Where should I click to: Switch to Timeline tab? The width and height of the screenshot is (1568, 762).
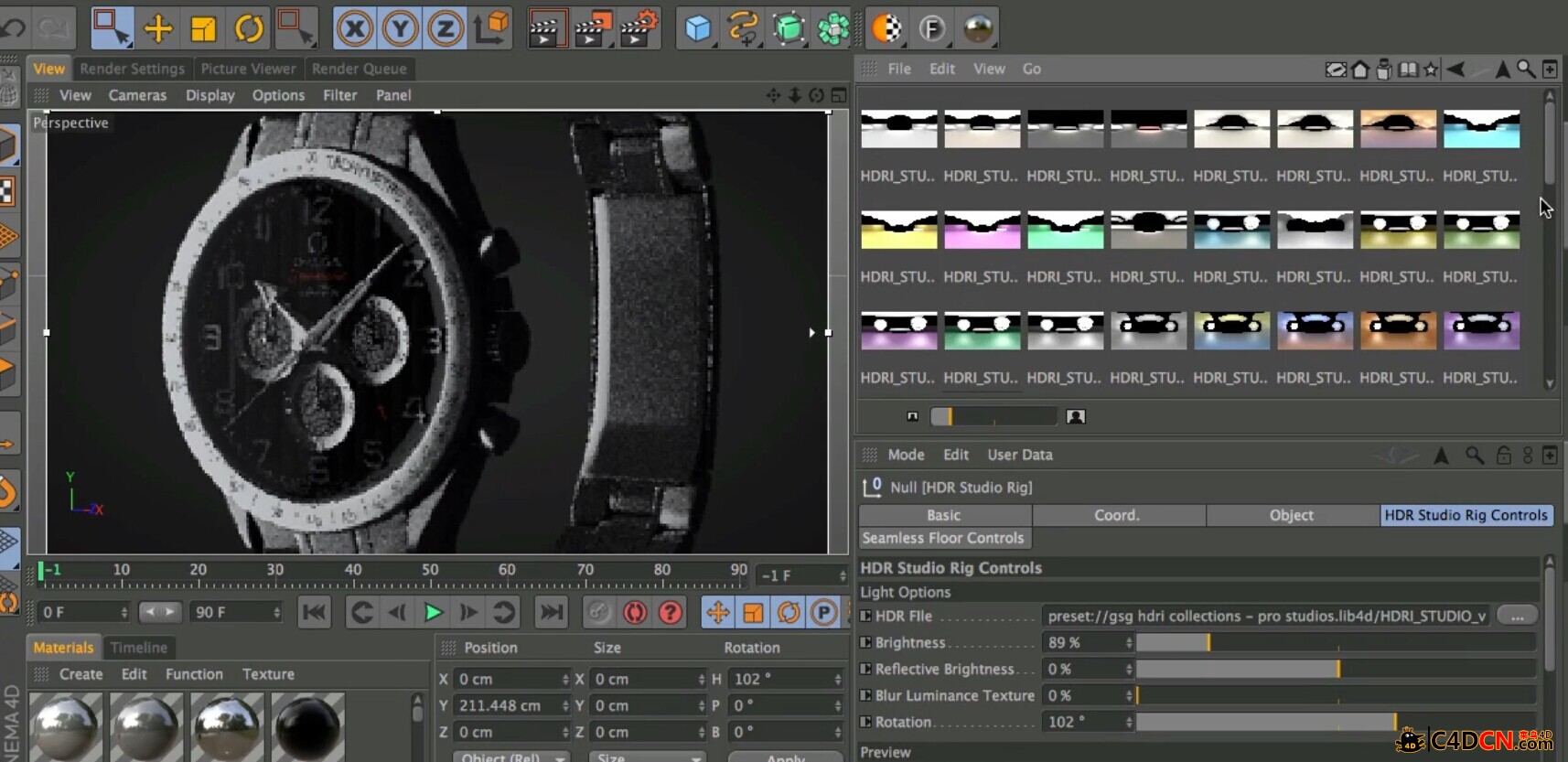tap(139, 648)
